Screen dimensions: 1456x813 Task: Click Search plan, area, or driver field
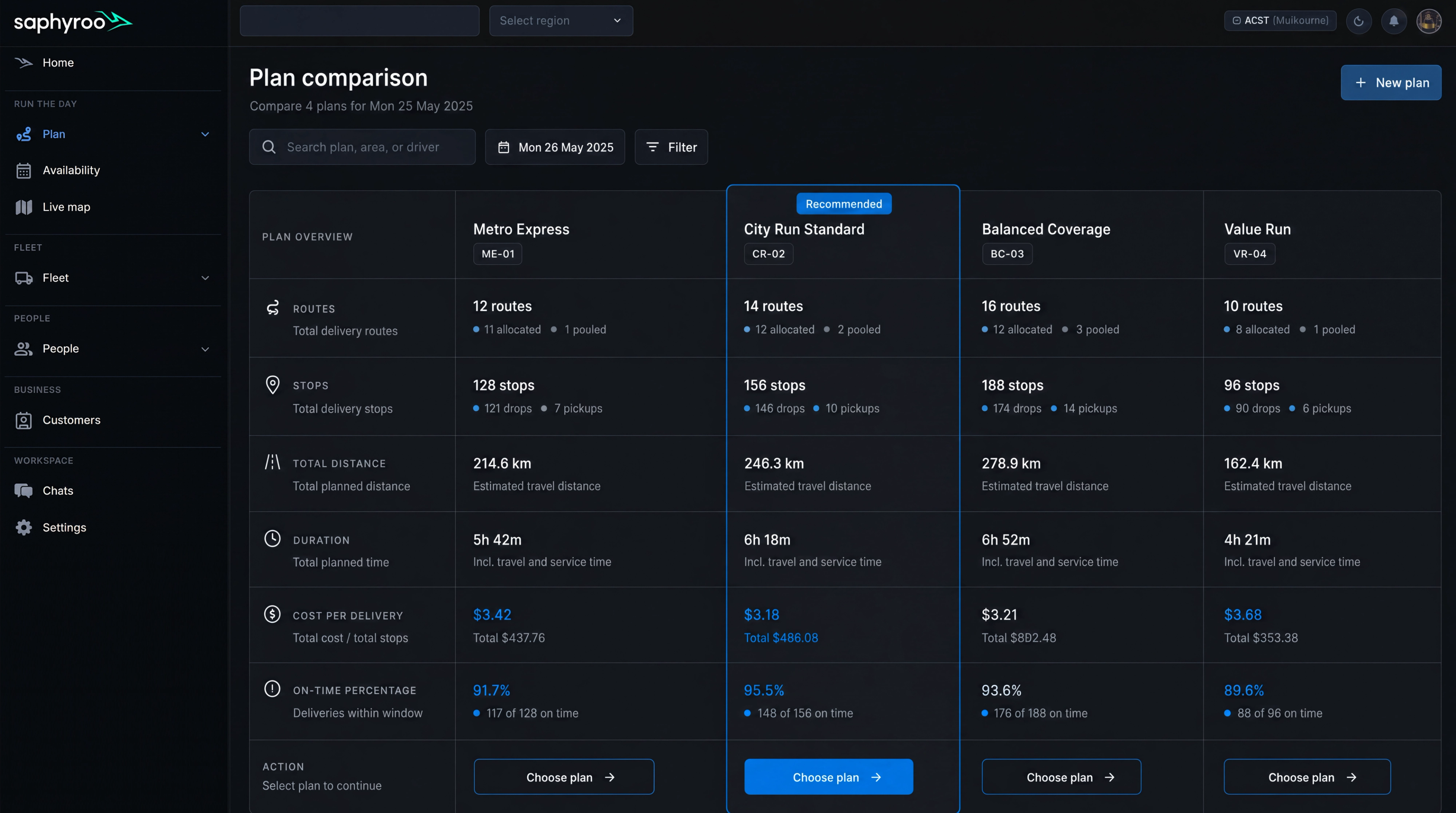pos(362,147)
